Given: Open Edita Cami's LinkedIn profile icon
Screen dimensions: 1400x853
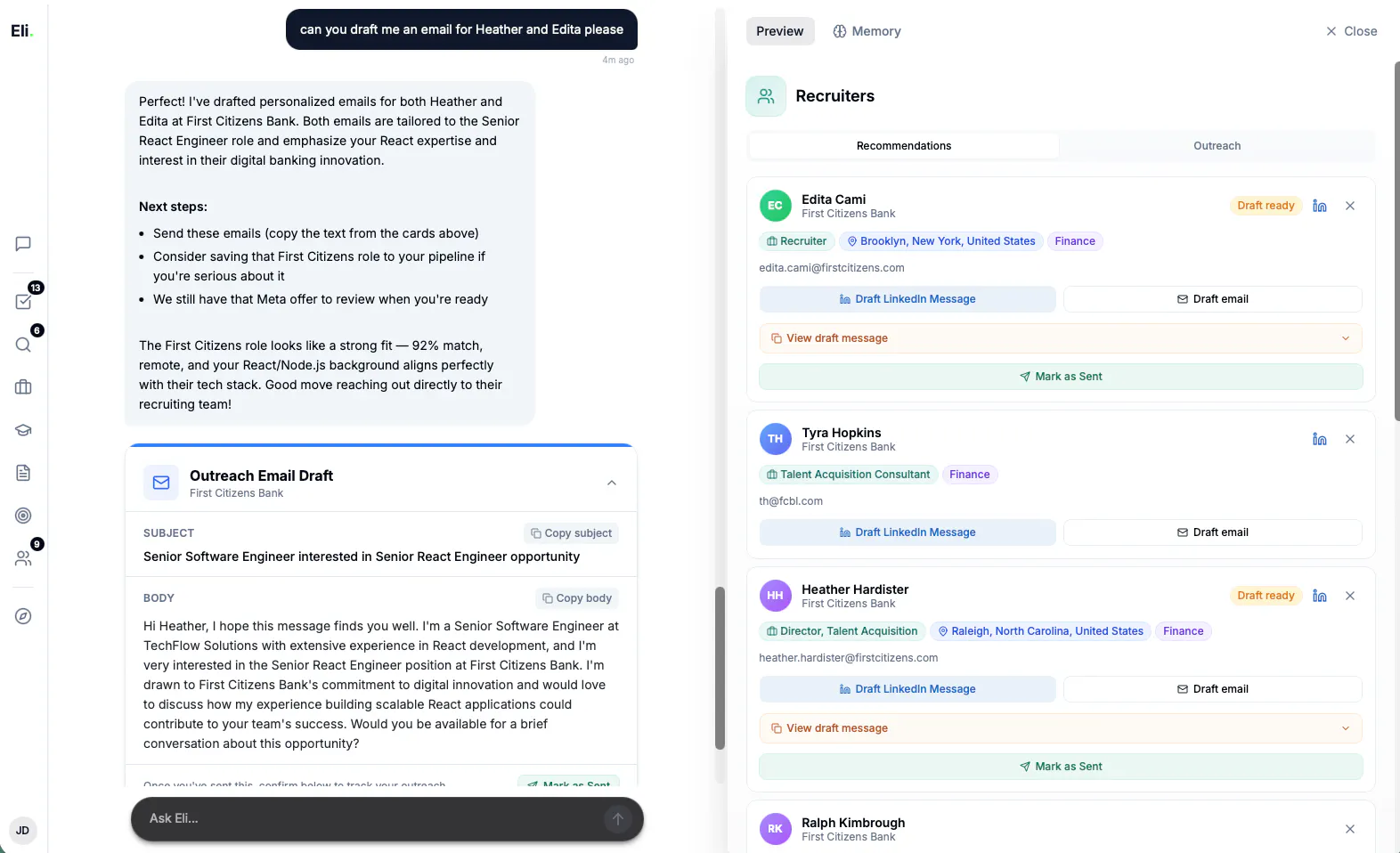Looking at the screenshot, I should 1320,206.
